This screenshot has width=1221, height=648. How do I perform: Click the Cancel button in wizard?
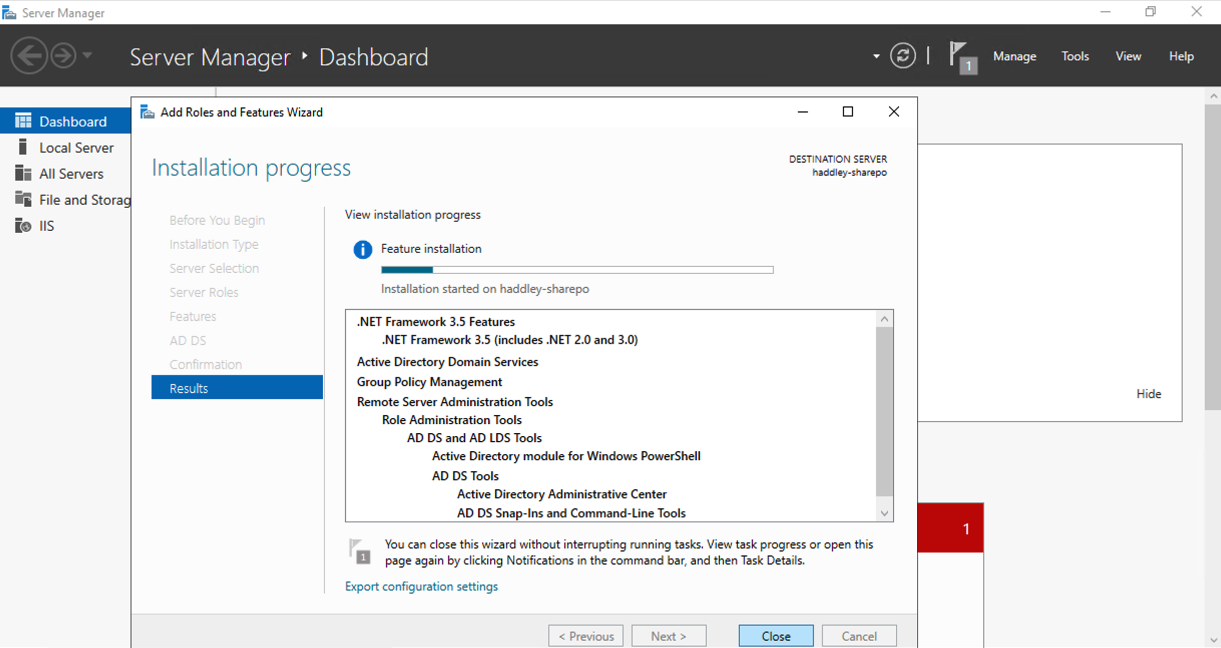click(859, 636)
